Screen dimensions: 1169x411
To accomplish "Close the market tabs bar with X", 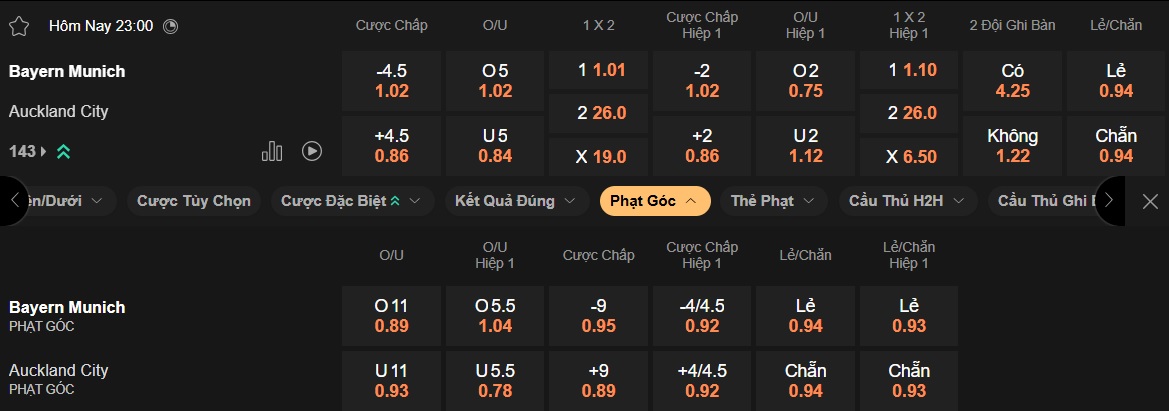I will point(1150,201).
